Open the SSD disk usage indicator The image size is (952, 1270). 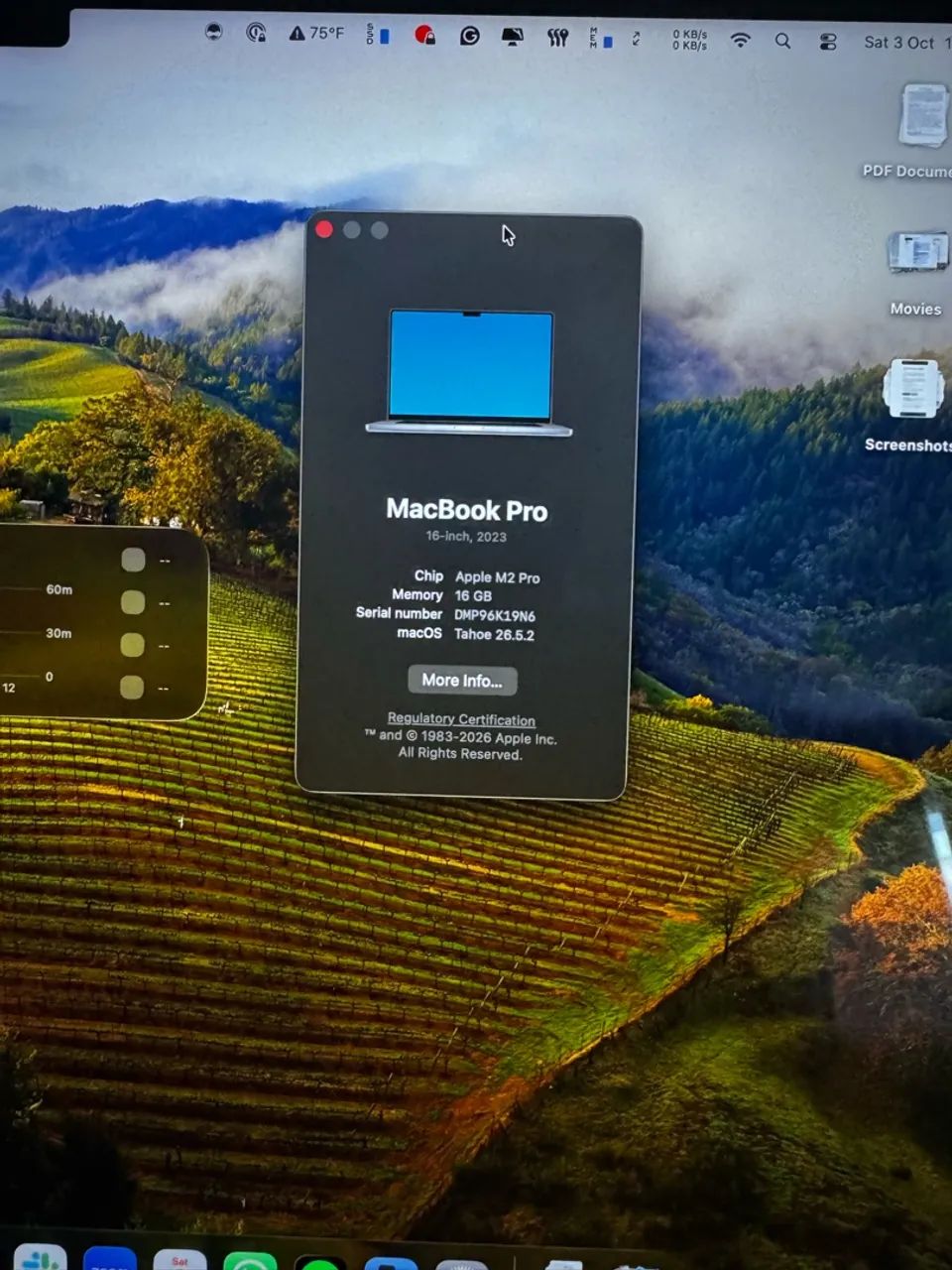pyautogui.click(x=378, y=35)
